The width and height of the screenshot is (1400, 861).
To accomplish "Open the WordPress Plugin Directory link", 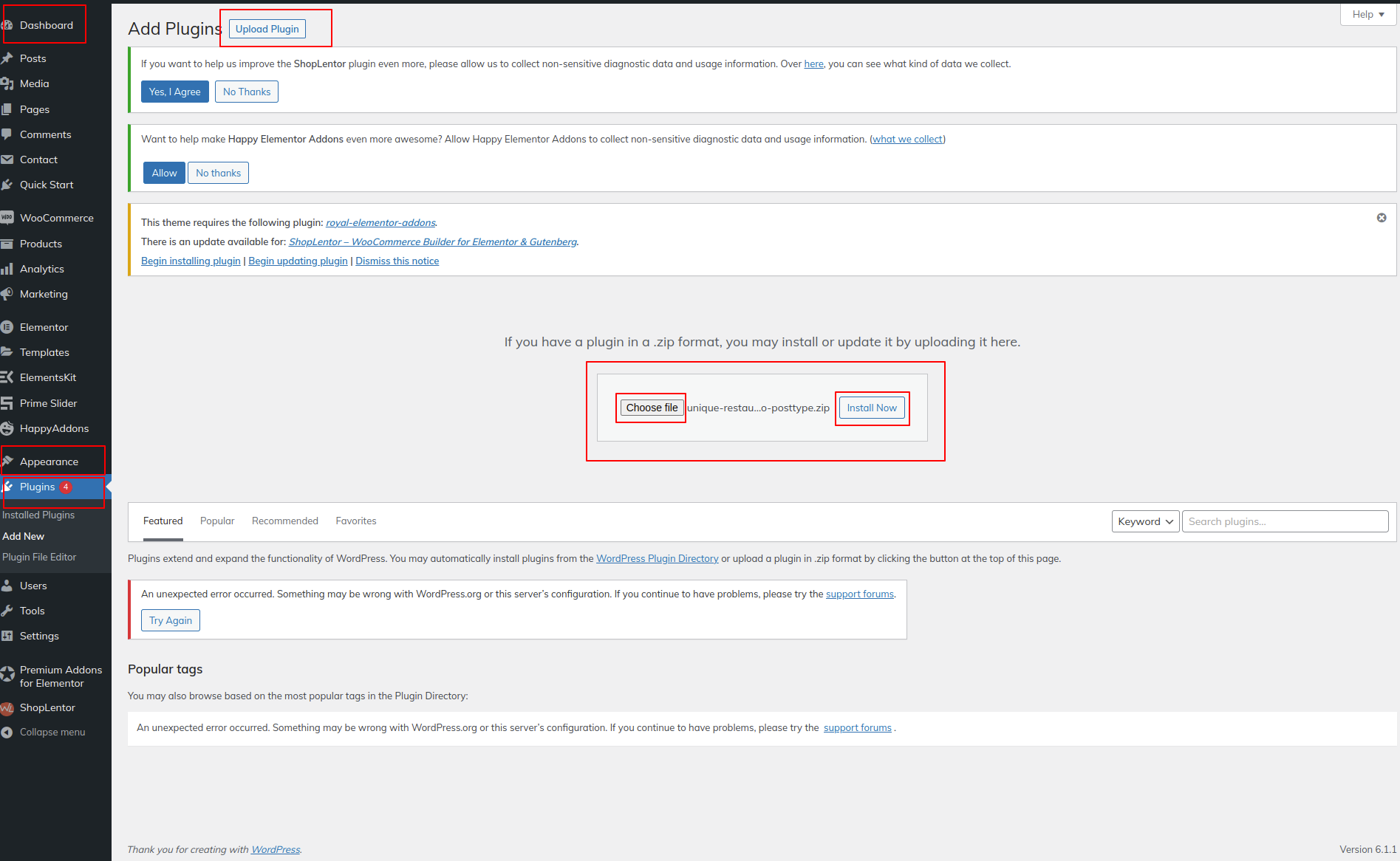I will pyautogui.click(x=657, y=559).
